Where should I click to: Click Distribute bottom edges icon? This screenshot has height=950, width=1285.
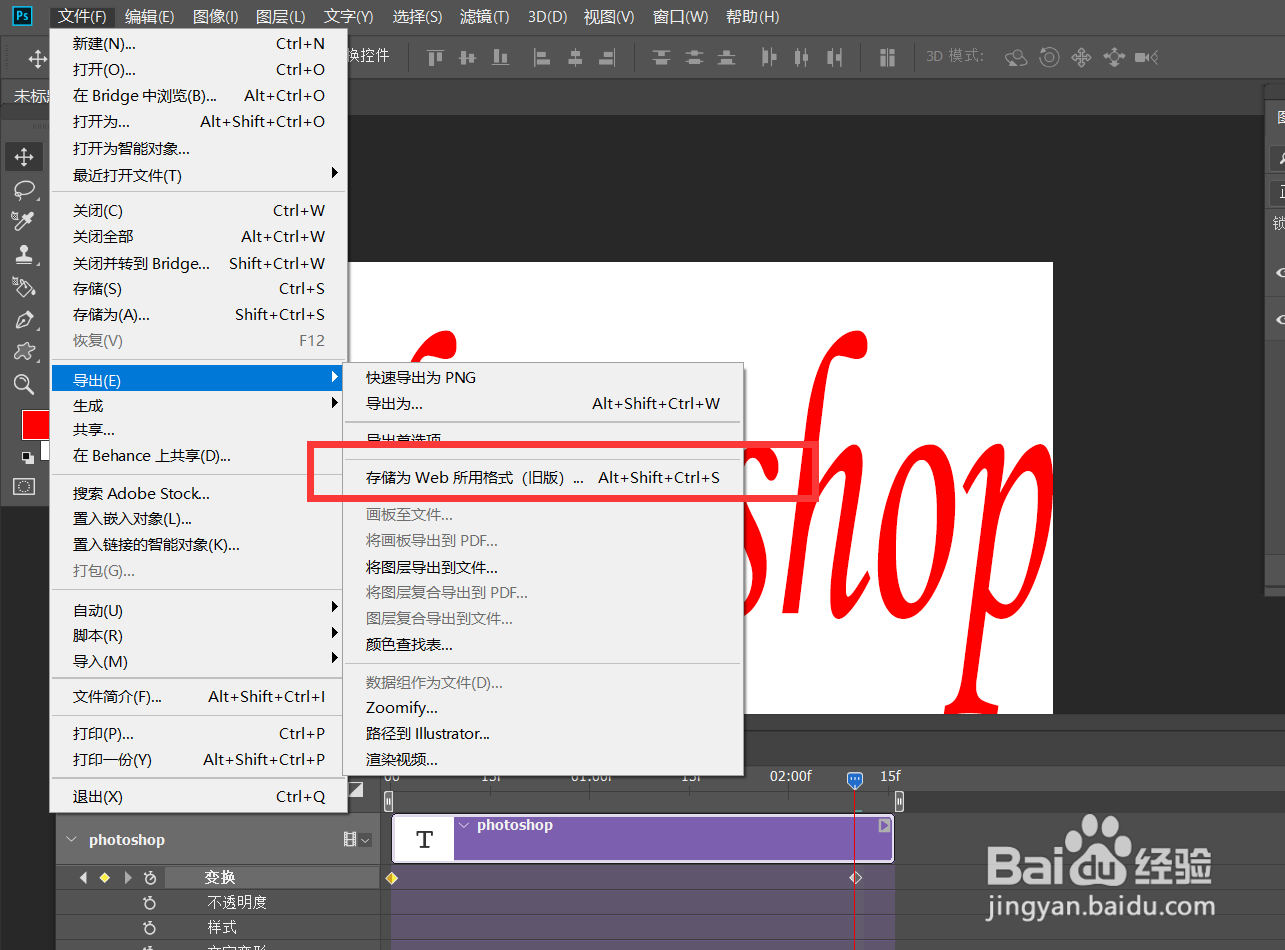click(727, 58)
